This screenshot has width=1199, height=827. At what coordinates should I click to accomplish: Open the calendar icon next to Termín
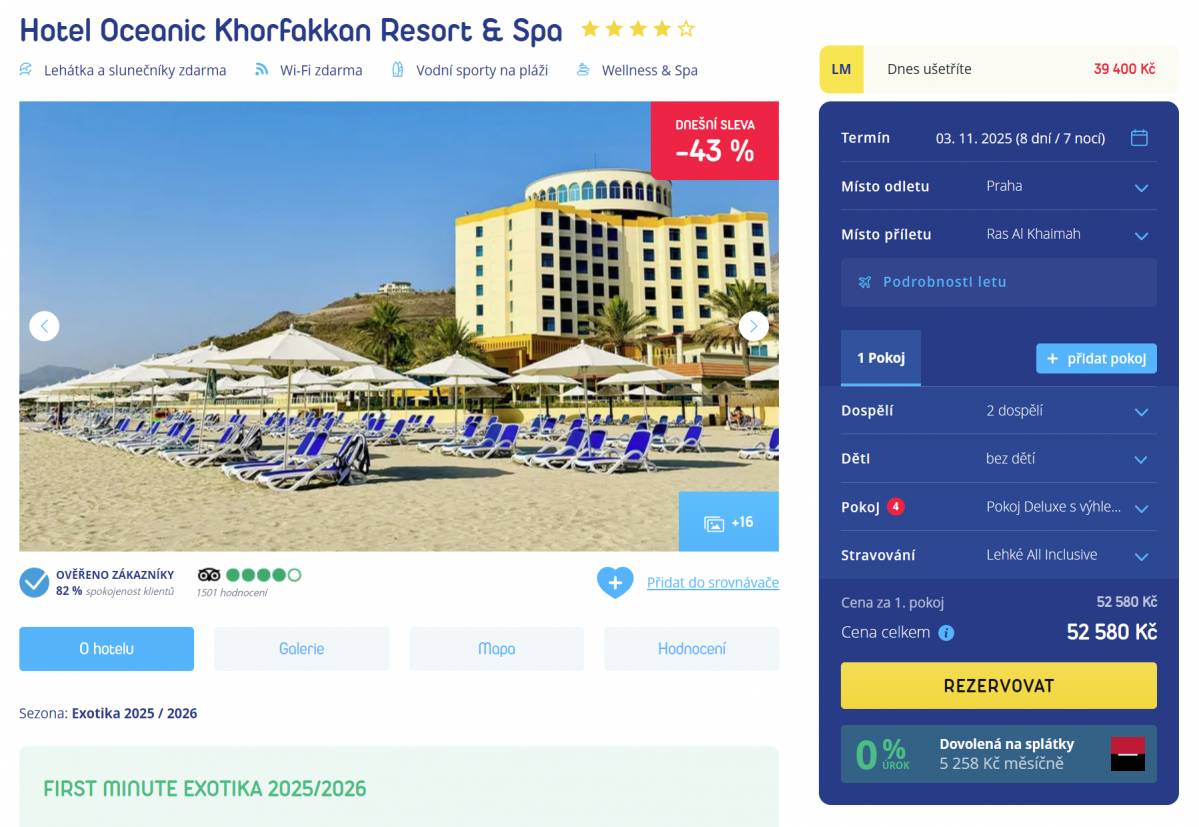point(1139,138)
